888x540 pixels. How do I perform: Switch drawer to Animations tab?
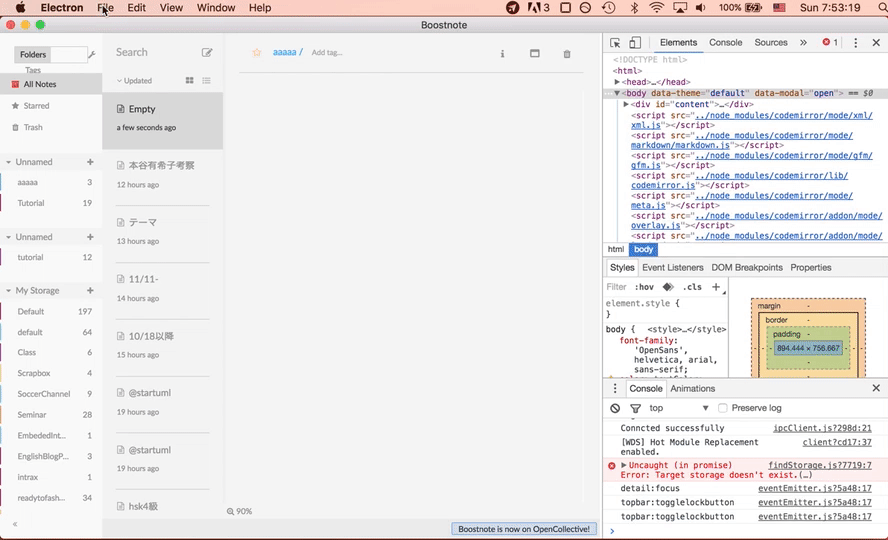(x=693, y=389)
